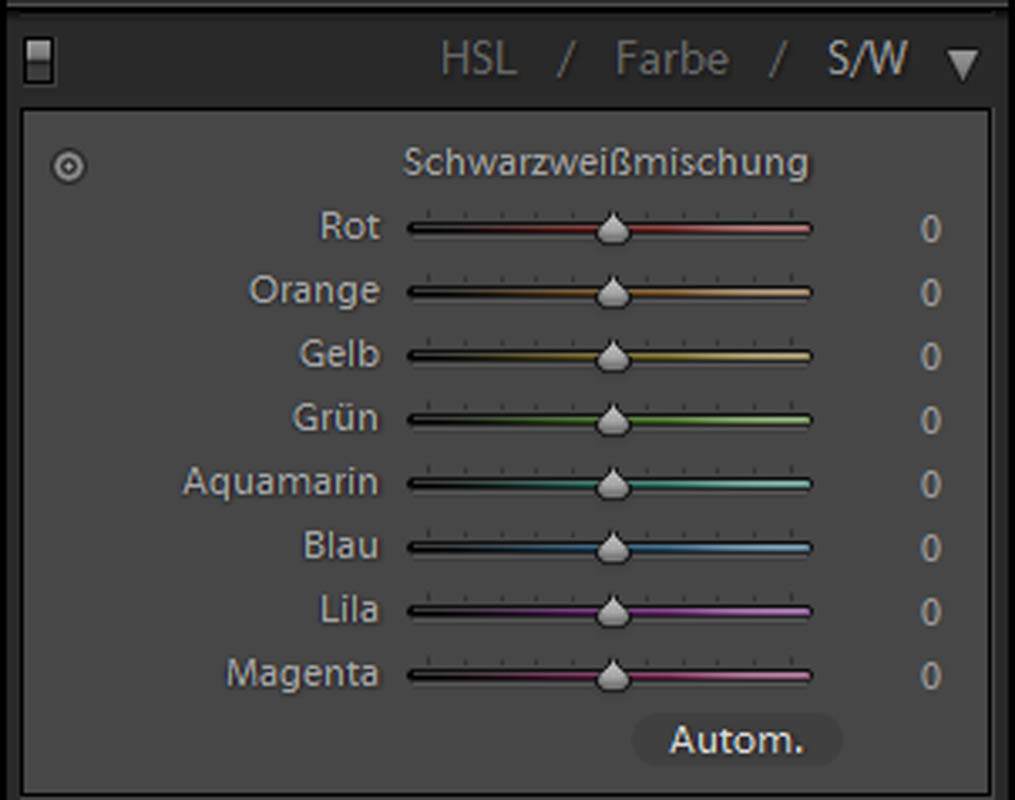
Task: Click the Lila slider handle
Action: coord(613,613)
